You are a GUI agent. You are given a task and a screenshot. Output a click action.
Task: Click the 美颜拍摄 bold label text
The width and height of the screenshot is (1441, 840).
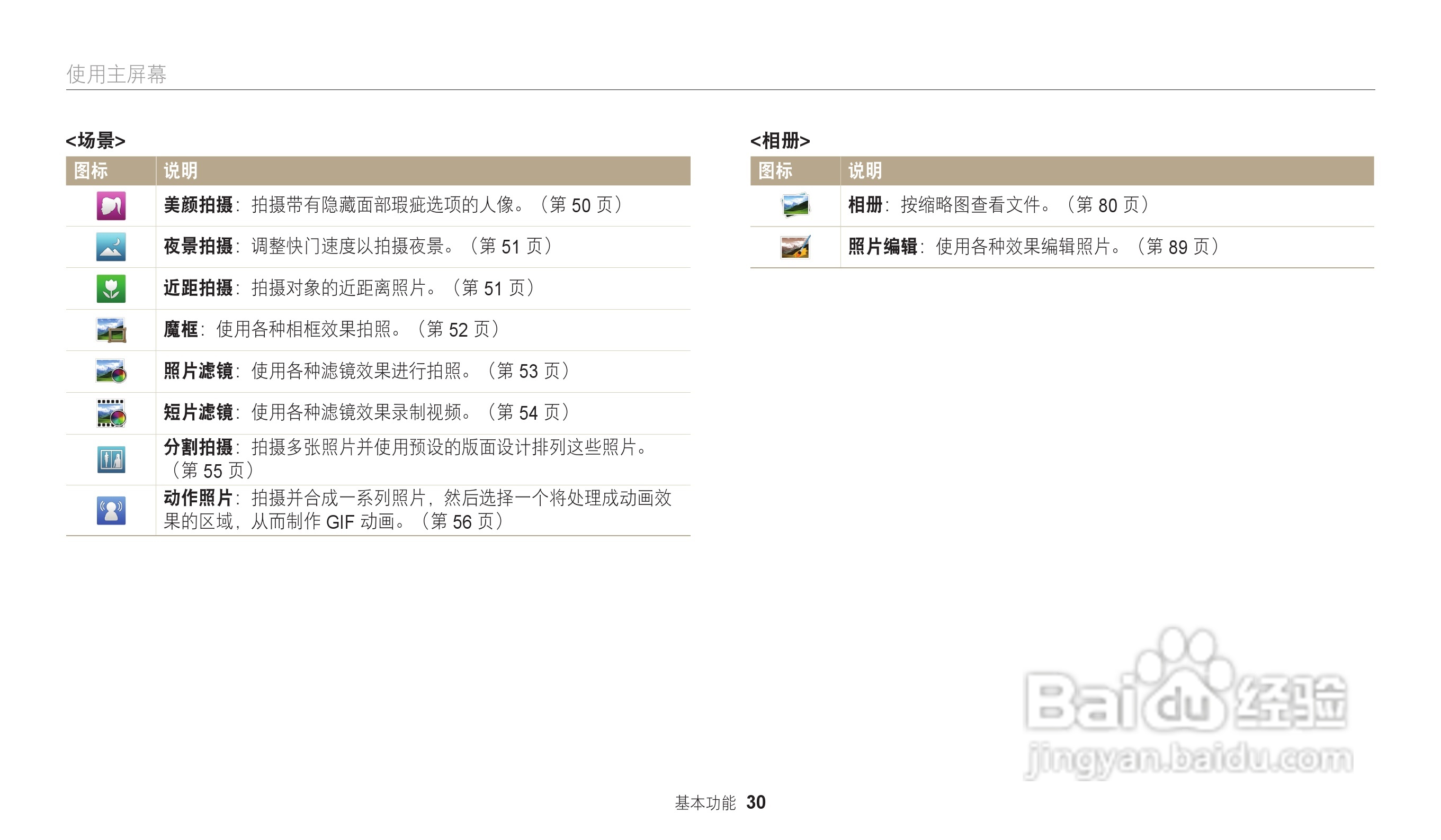198,204
